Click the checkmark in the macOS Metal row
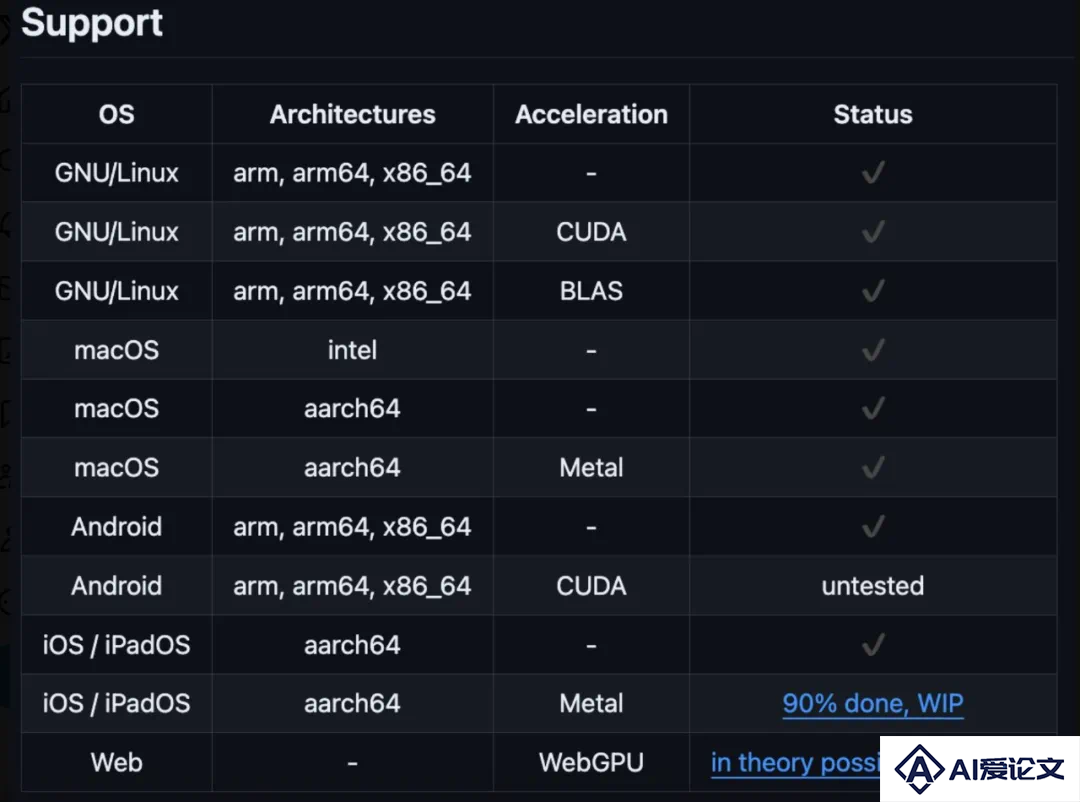The image size is (1080, 802). 873,468
